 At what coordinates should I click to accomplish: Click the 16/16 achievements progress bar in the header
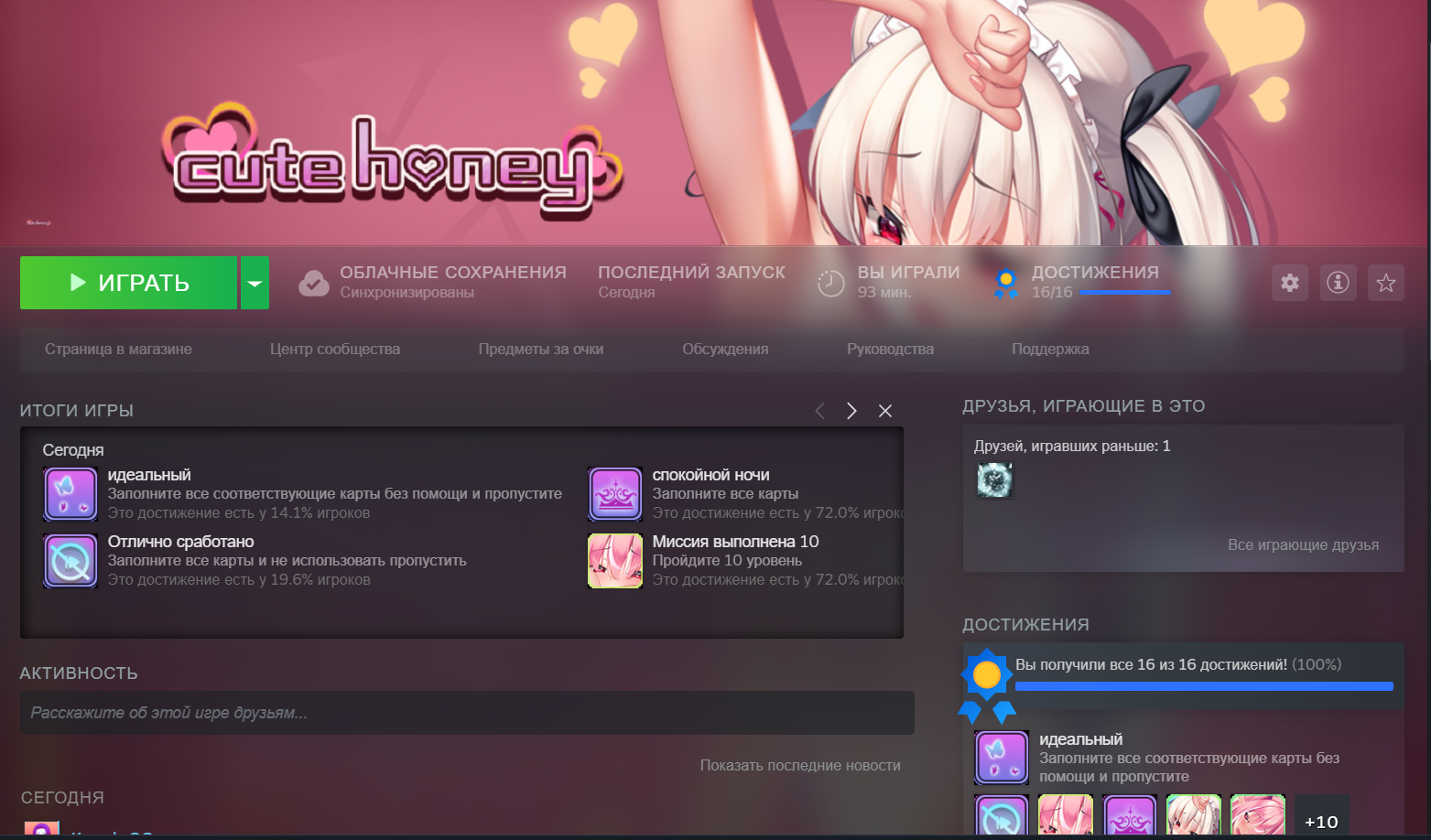(x=1125, y=293)
